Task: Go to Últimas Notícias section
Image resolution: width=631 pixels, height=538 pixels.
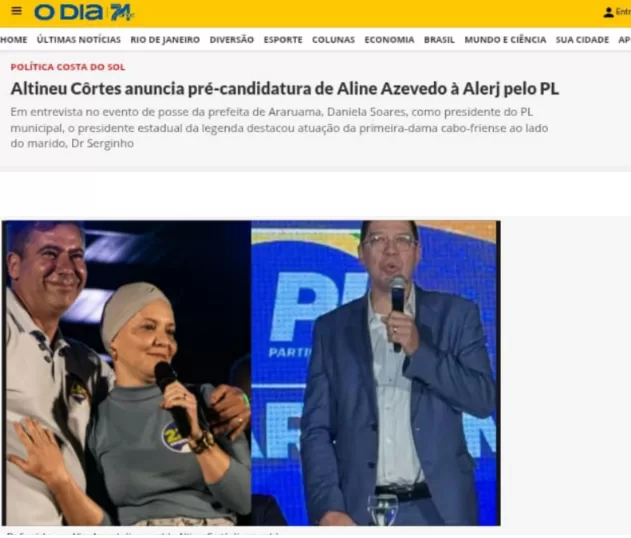Action: 79,40
